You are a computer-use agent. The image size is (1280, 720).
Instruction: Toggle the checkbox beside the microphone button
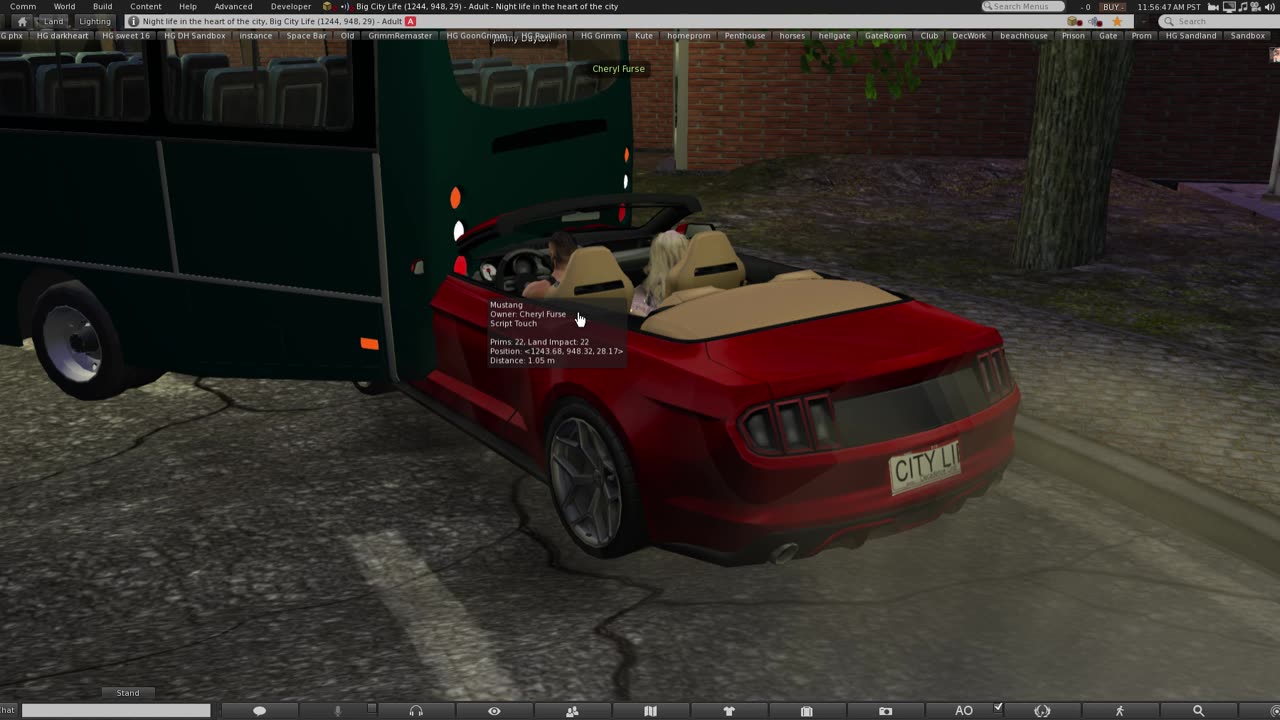372,708
